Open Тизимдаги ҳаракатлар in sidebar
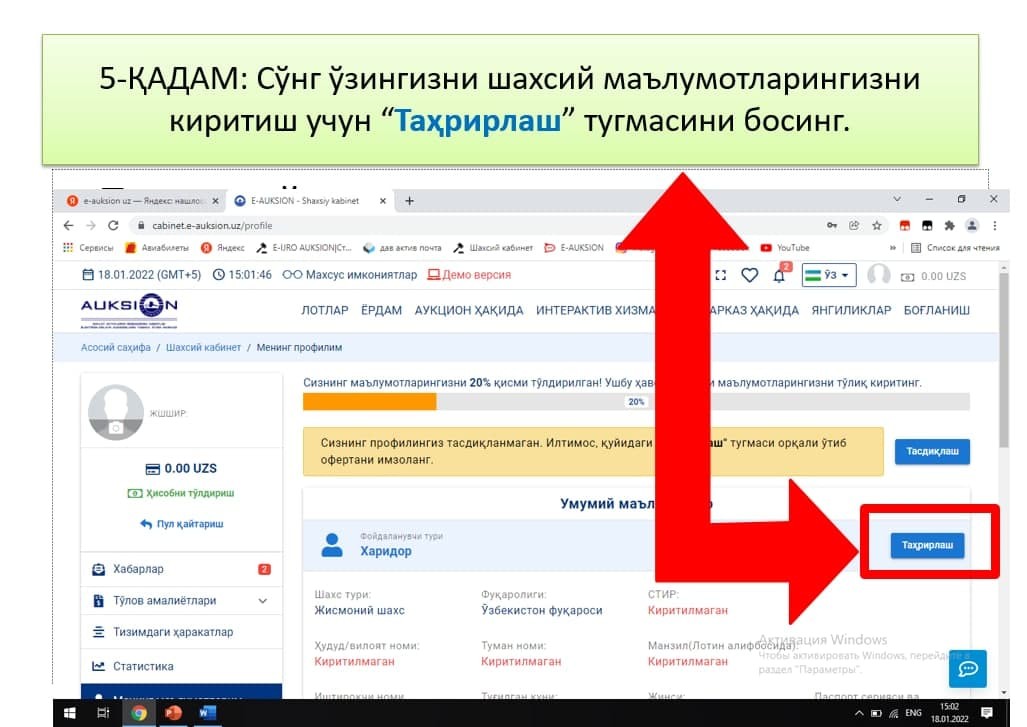Viewport: 1027px width, 727px height. pos(181,632)
